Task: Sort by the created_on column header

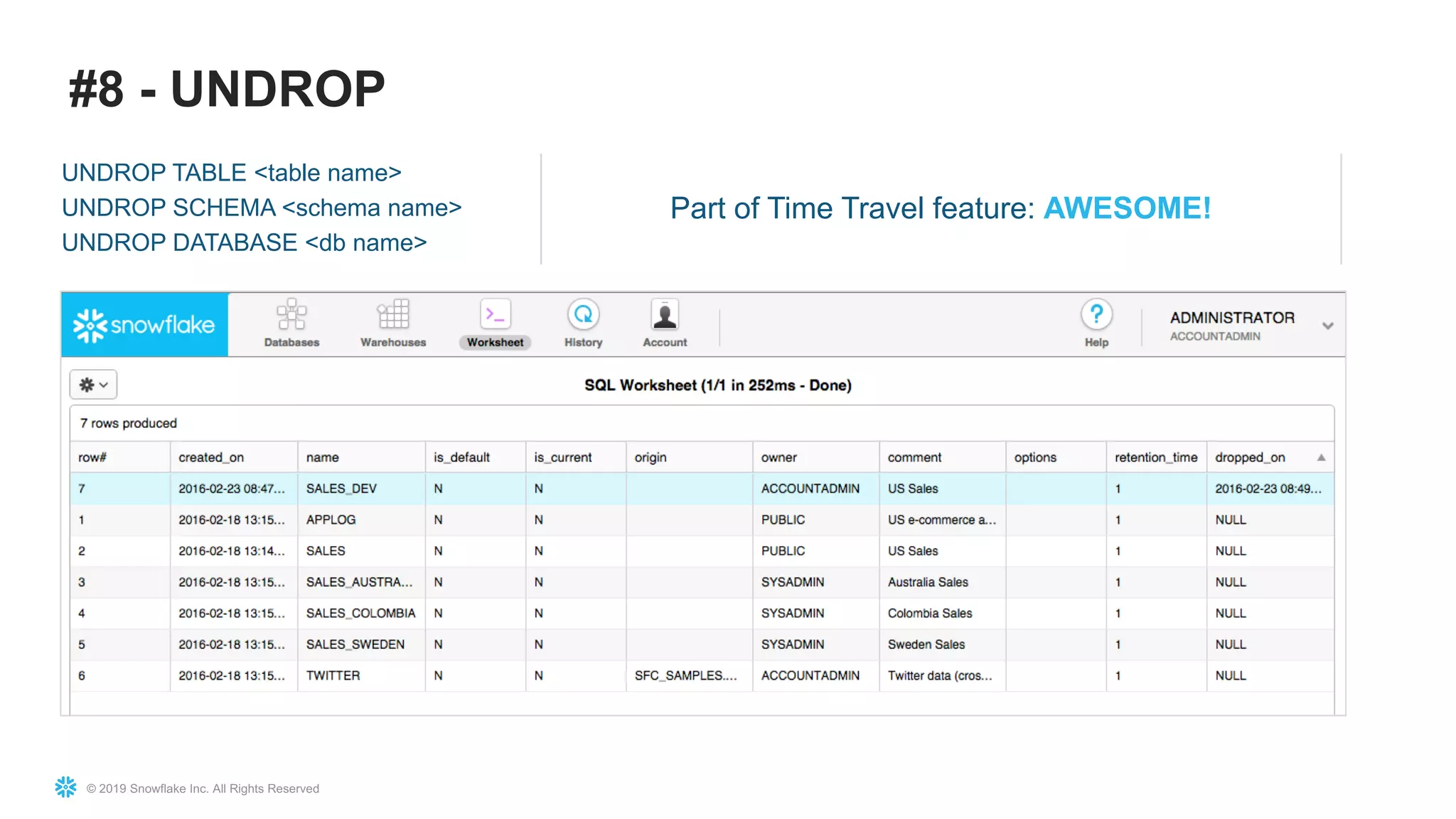Action: [234, 457]
